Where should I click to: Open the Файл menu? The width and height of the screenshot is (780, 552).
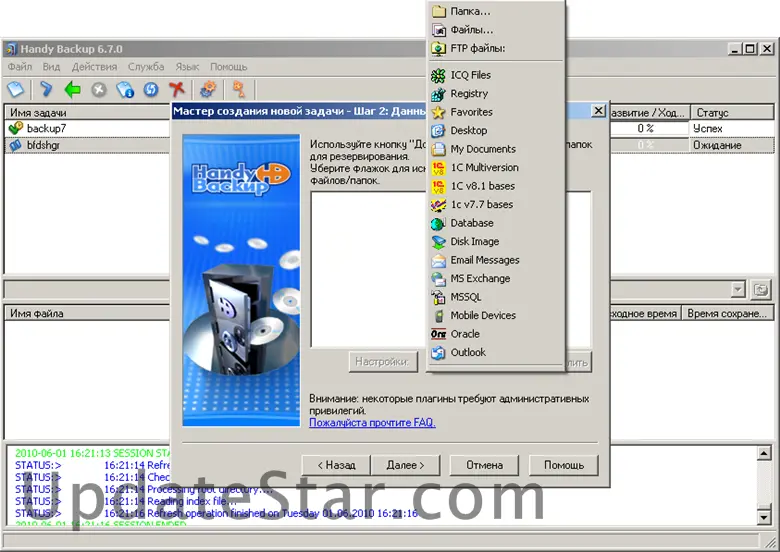20,67
